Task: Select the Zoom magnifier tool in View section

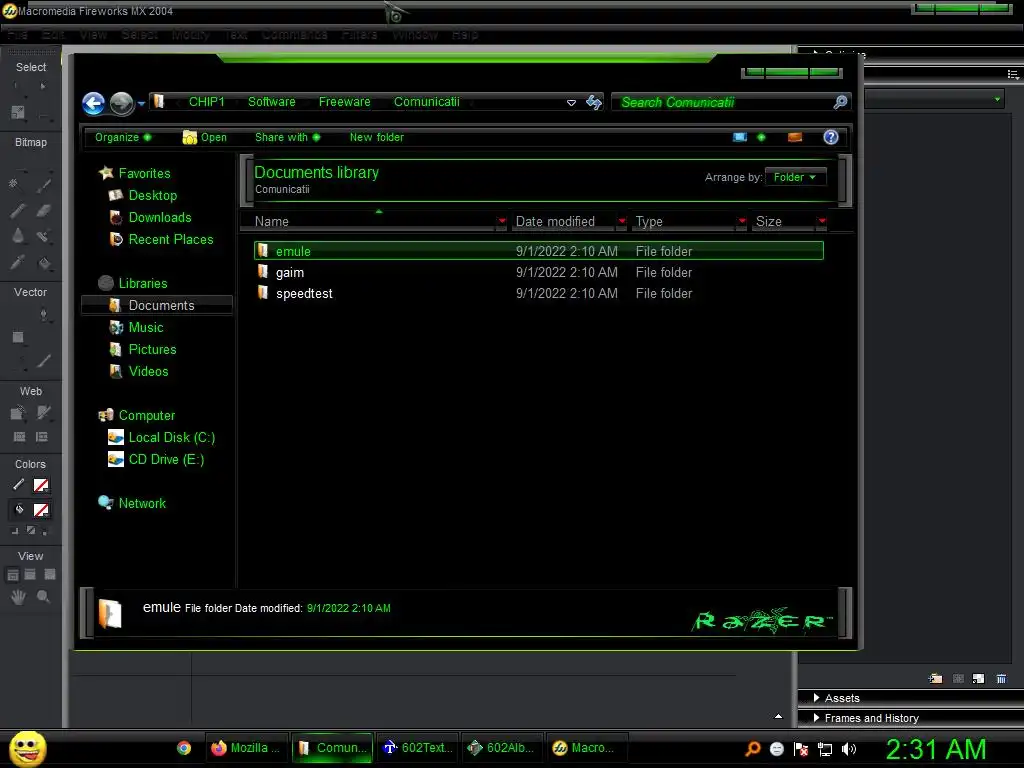Action: coord(44,596)
